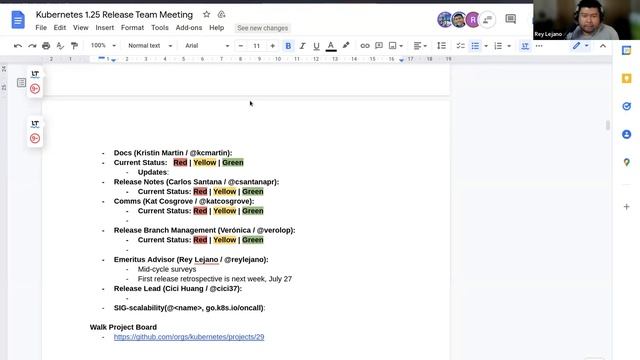Click the Title document name field

pyautogui.click(x=114, y=15)
